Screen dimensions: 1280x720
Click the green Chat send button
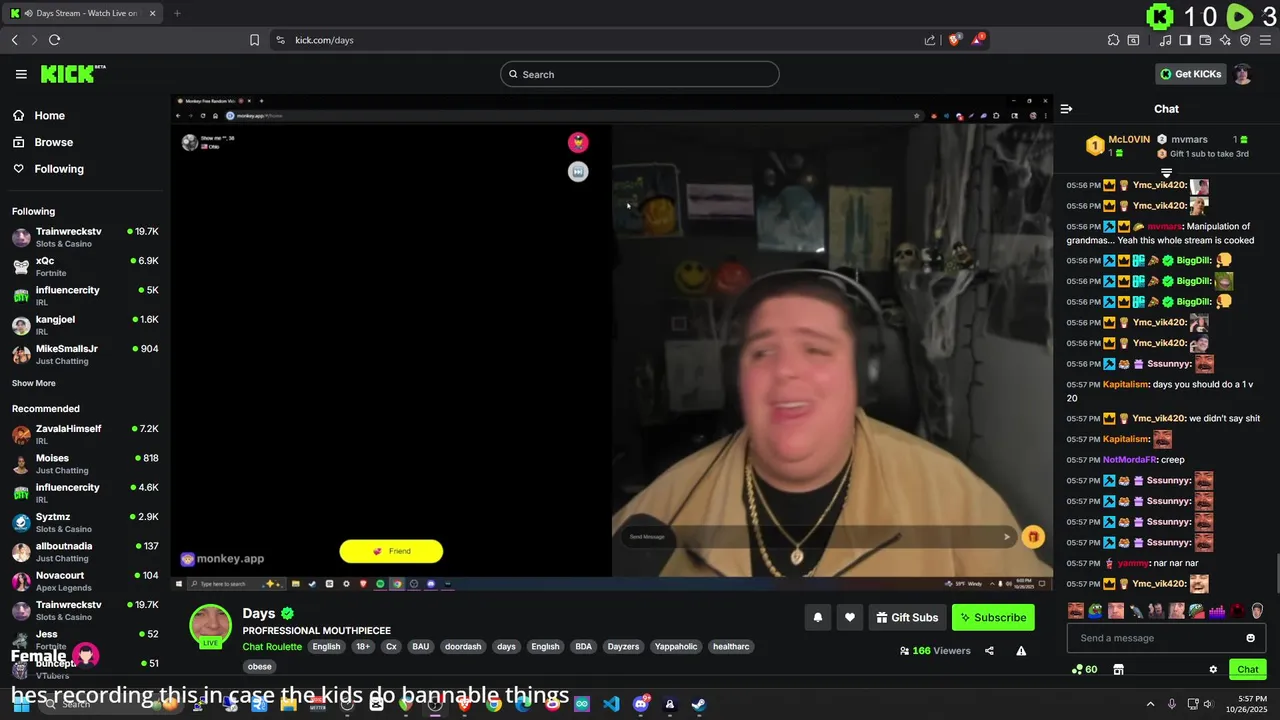(x=1248, y=670)
